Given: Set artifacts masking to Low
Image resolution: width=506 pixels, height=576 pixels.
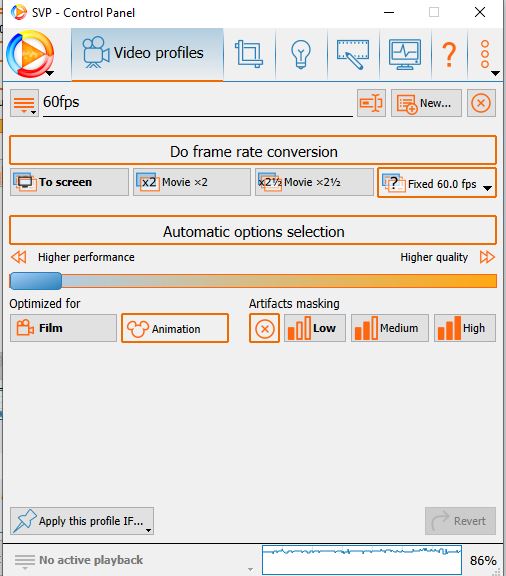Looking at the screenshot, I should click(x=315, y=328).
